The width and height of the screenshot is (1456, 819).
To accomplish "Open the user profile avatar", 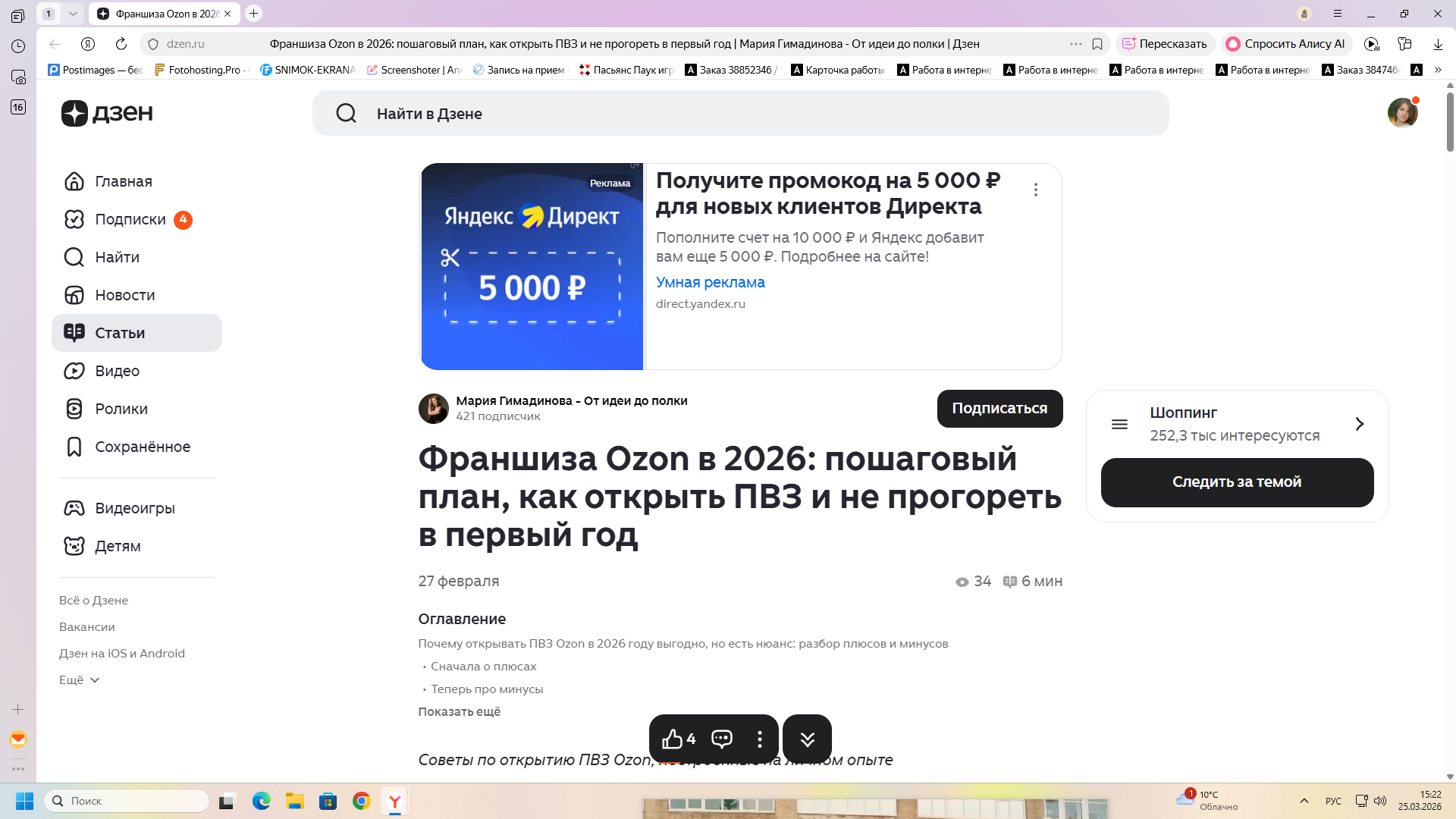I will coord(1402,113).
